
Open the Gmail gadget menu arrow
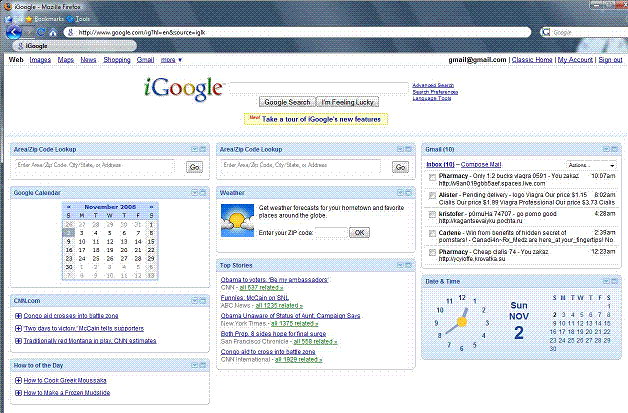tap(606, 149)
